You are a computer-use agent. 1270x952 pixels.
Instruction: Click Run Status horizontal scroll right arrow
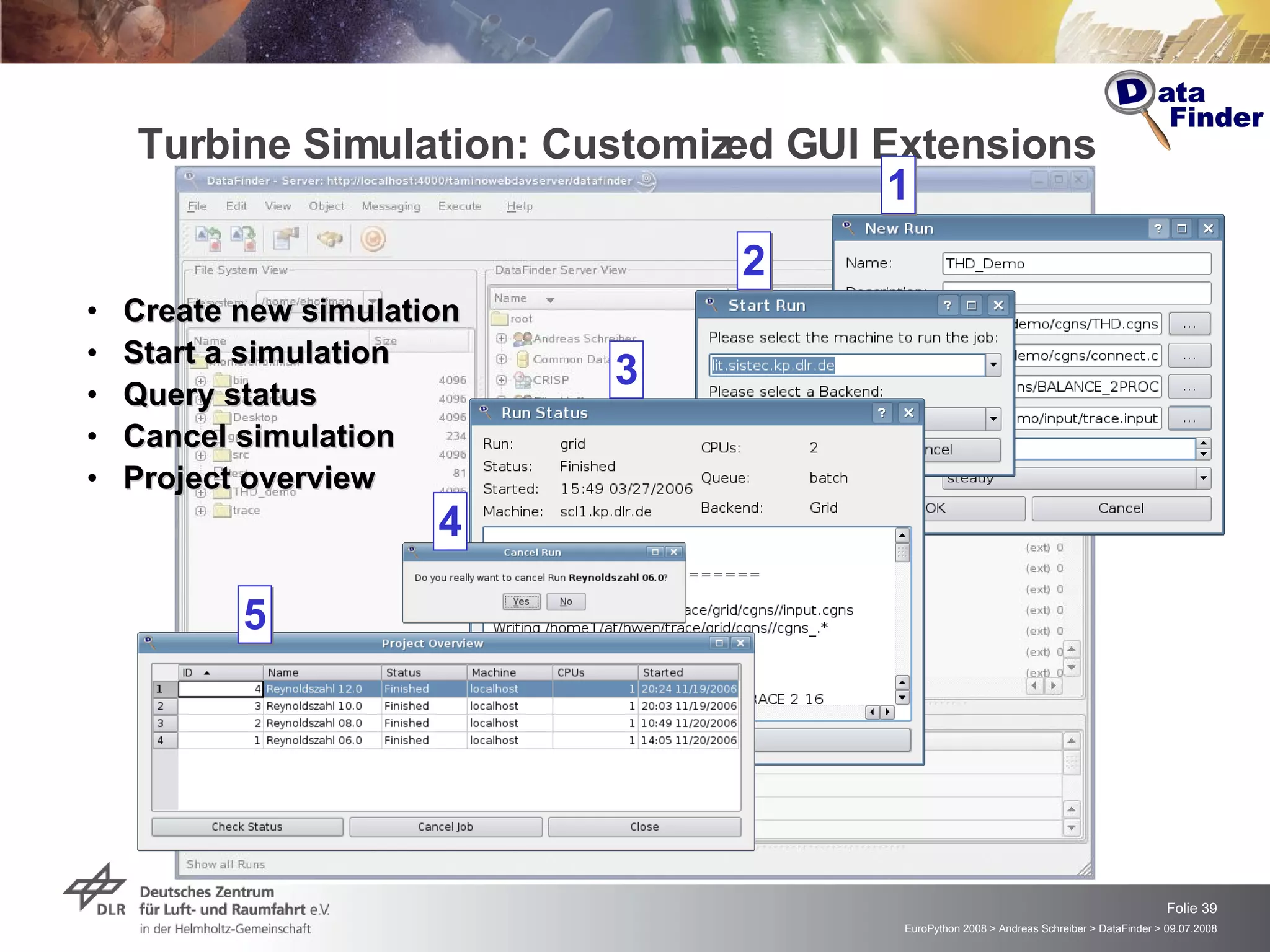point(888,712)
